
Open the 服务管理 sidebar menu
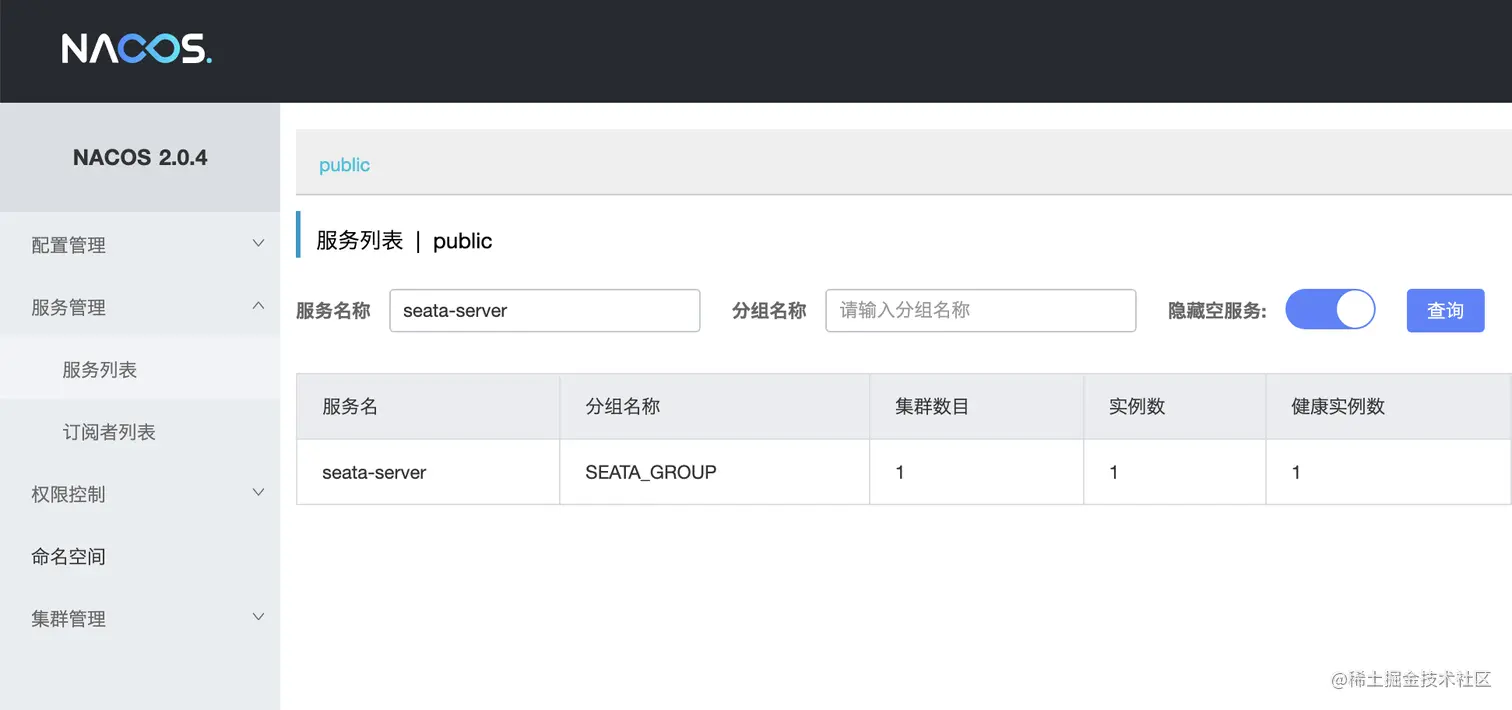click(140, 307)
